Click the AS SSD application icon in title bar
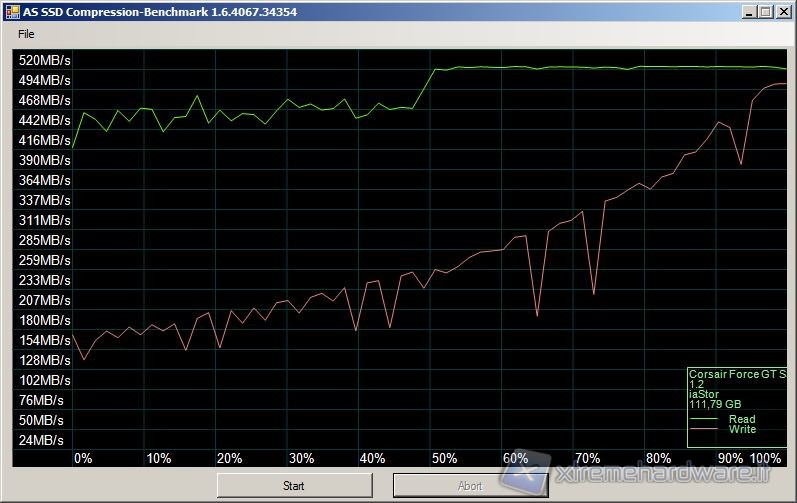Viewport: 797px width, 503px height. click(x=11, y=11)
